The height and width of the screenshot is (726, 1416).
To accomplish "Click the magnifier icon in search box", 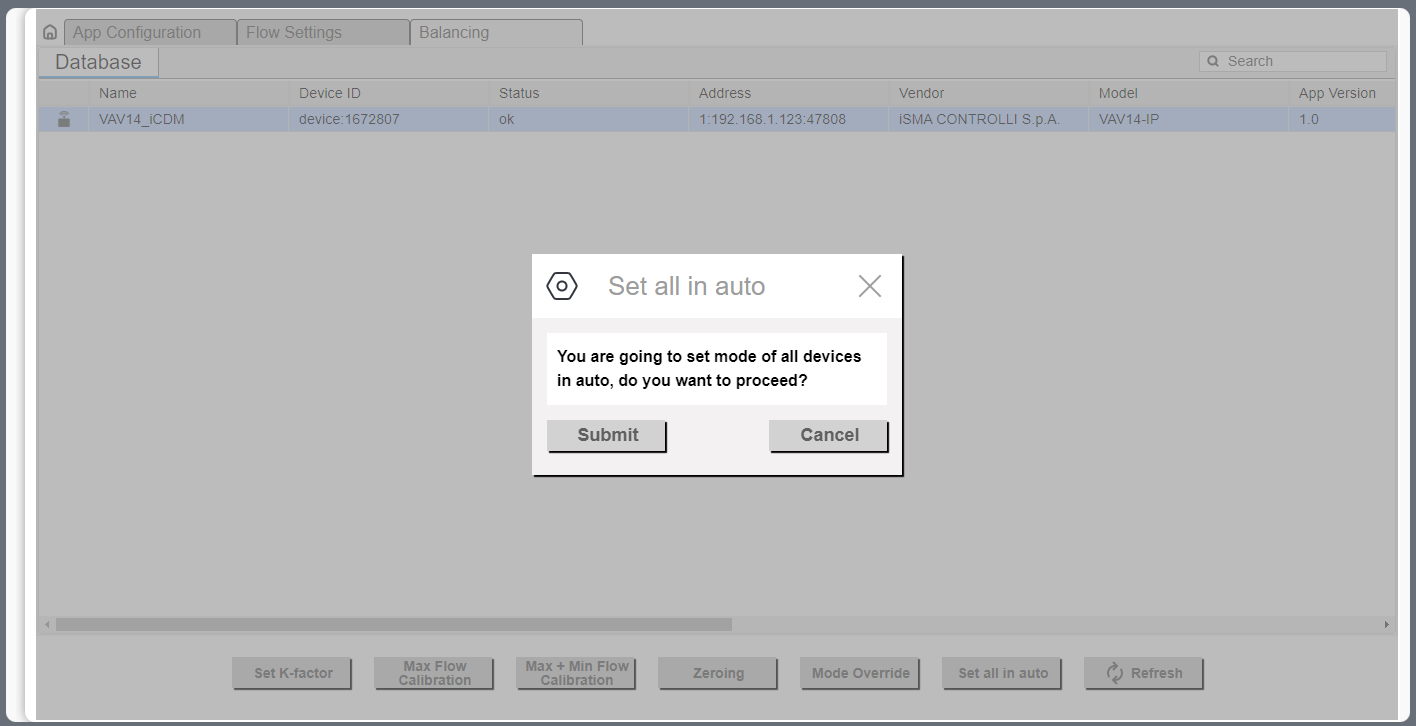I will pyautogui.click(x=1213, y=61).
